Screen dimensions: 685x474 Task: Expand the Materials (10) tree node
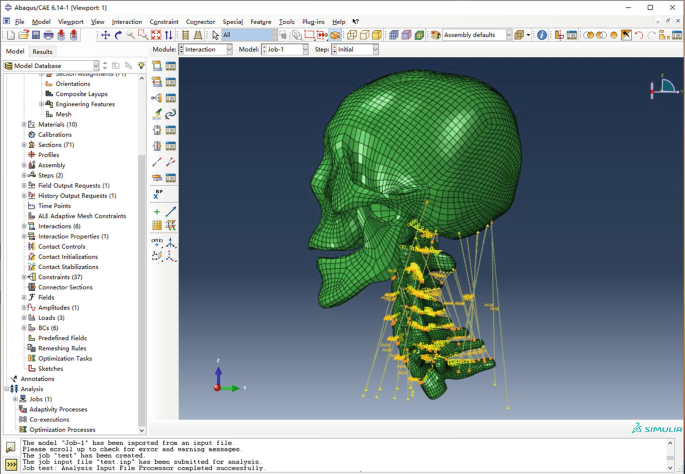click(24, 124)
